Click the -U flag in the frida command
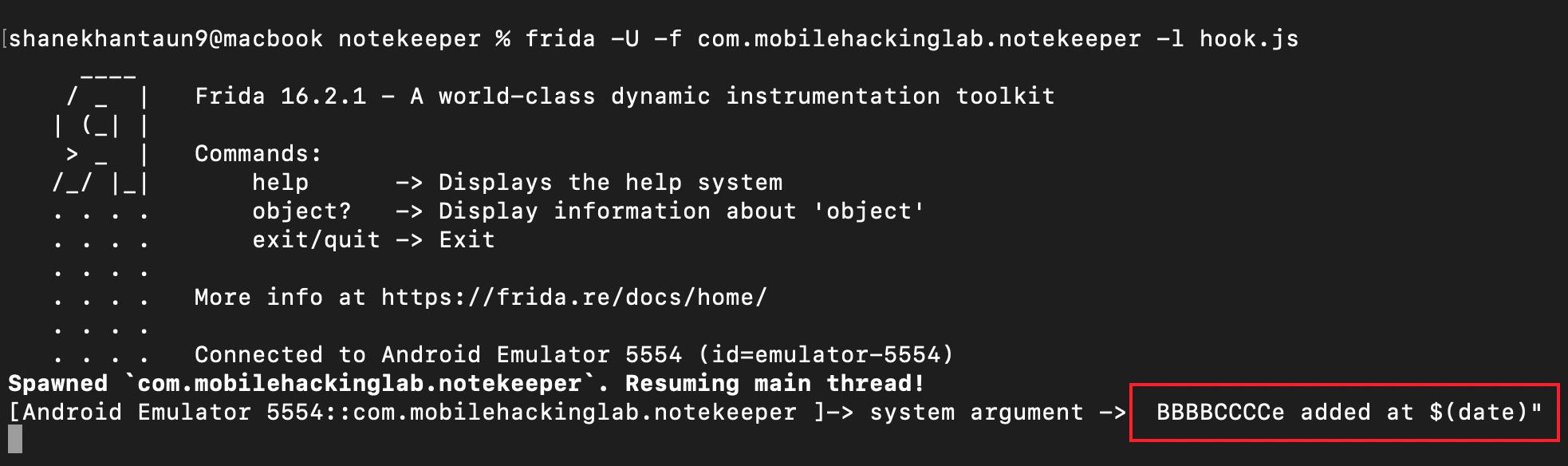This screenshot has width=1568, height=466. pos(624,39)
